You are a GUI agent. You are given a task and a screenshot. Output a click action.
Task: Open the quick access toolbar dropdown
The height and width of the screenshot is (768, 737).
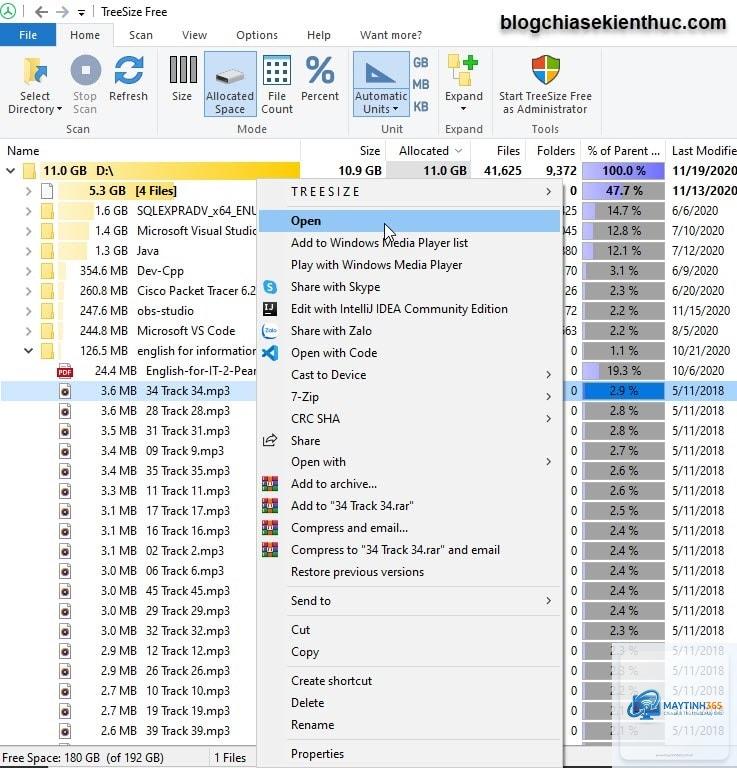click(81, 12)
